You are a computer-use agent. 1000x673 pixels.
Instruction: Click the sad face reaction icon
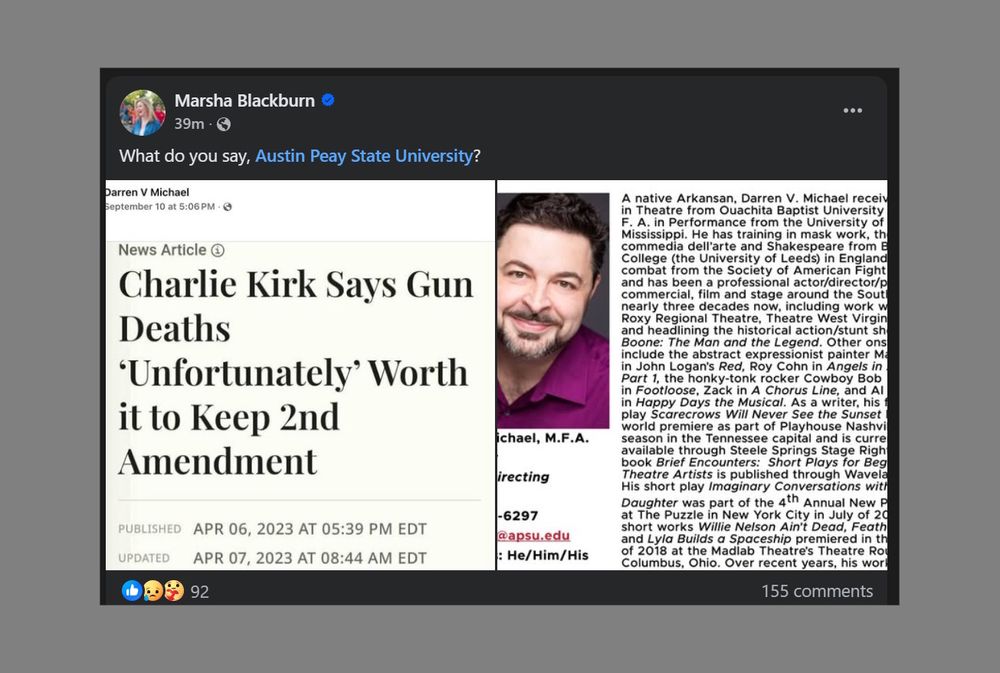pyautogui.click(x=152, y=591)
